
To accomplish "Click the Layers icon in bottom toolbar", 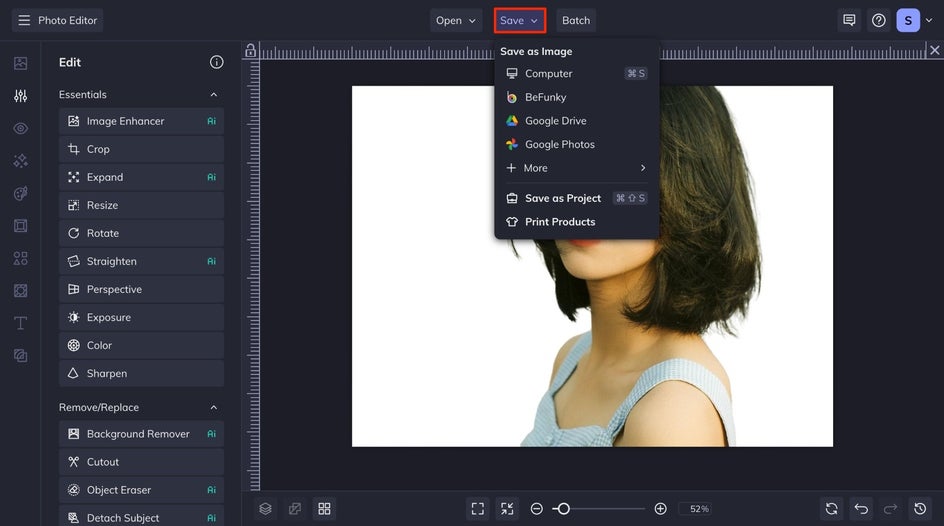I will tap(265, 509).
